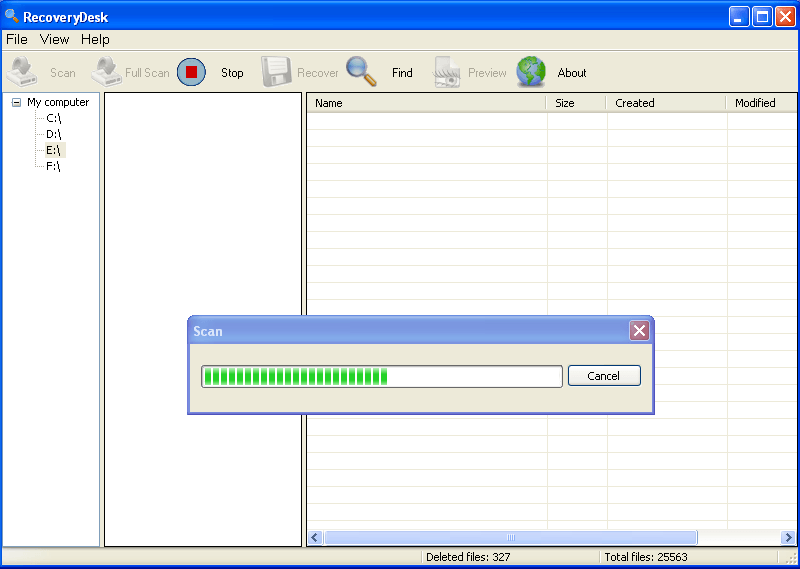Click the horizontal scrollbar thumb
The height and width of the screenshot is (569, 800).
tap(511, 537)
